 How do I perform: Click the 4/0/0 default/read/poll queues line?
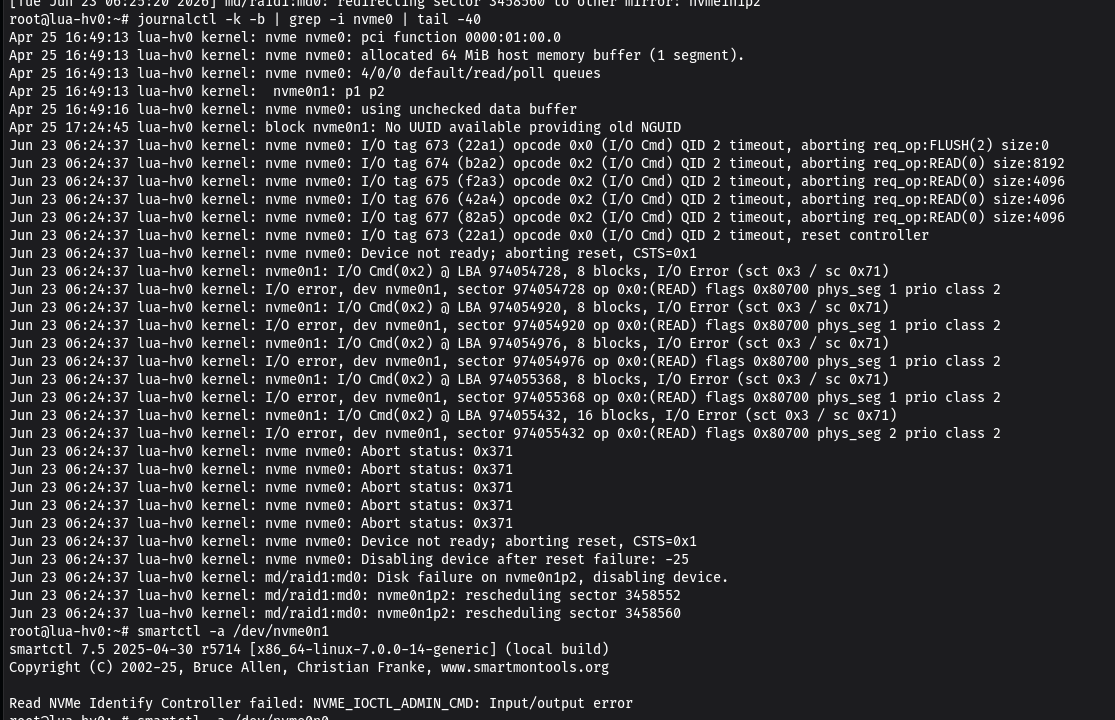(x=304, y=73)
